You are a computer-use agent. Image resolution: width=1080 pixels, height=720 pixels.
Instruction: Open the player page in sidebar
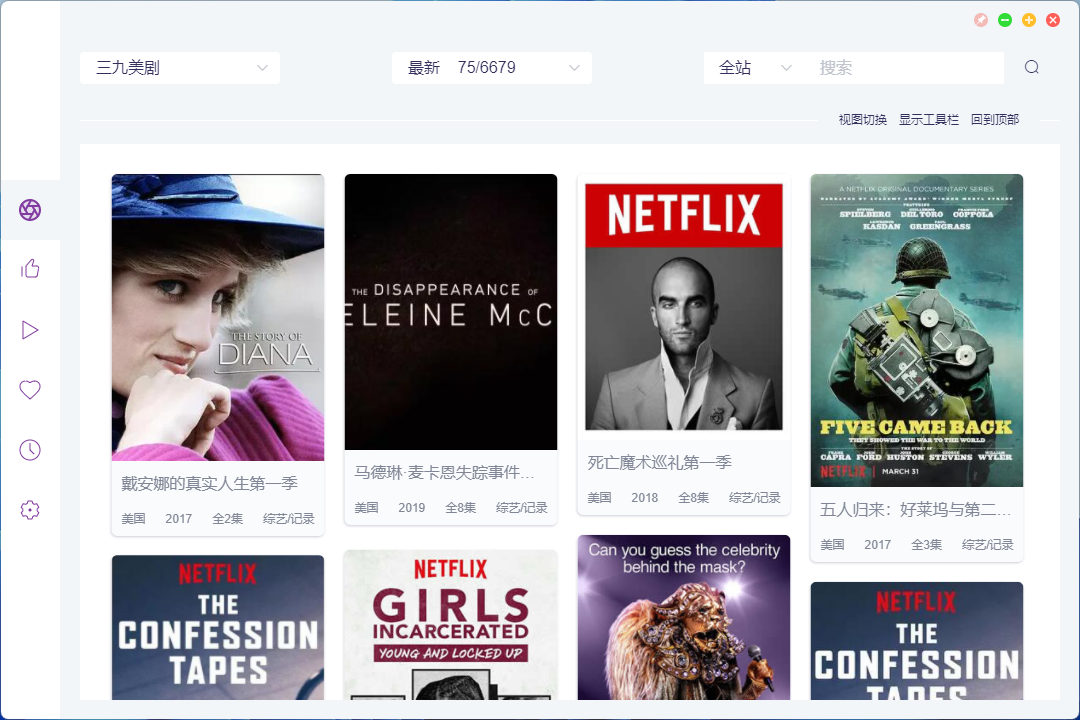[x=30, y=330]
